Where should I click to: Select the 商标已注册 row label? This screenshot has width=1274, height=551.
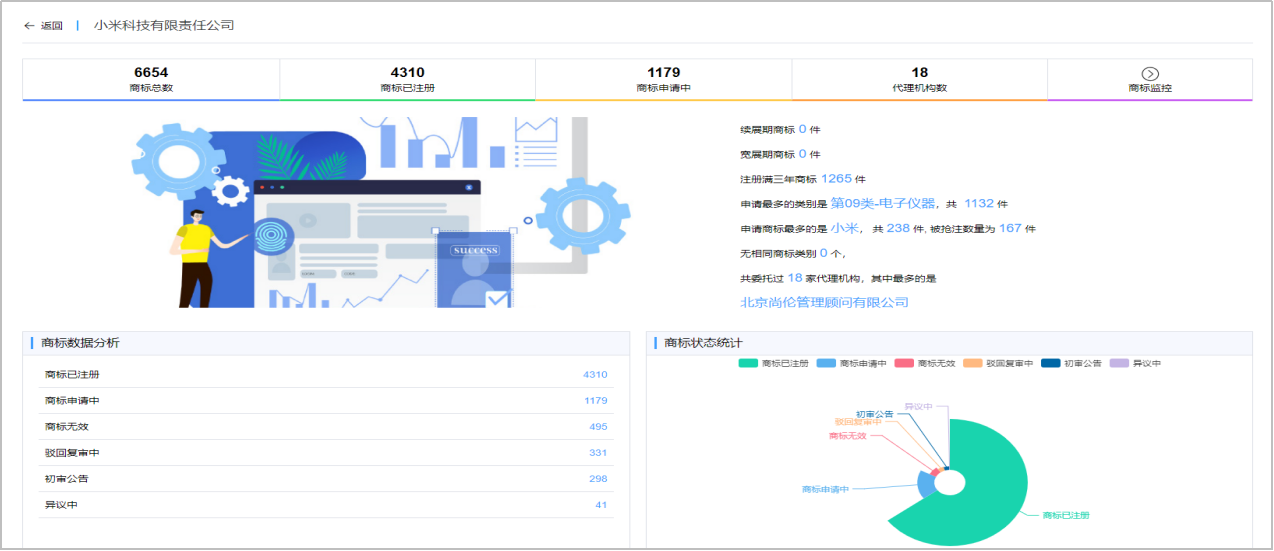(72, 375)
